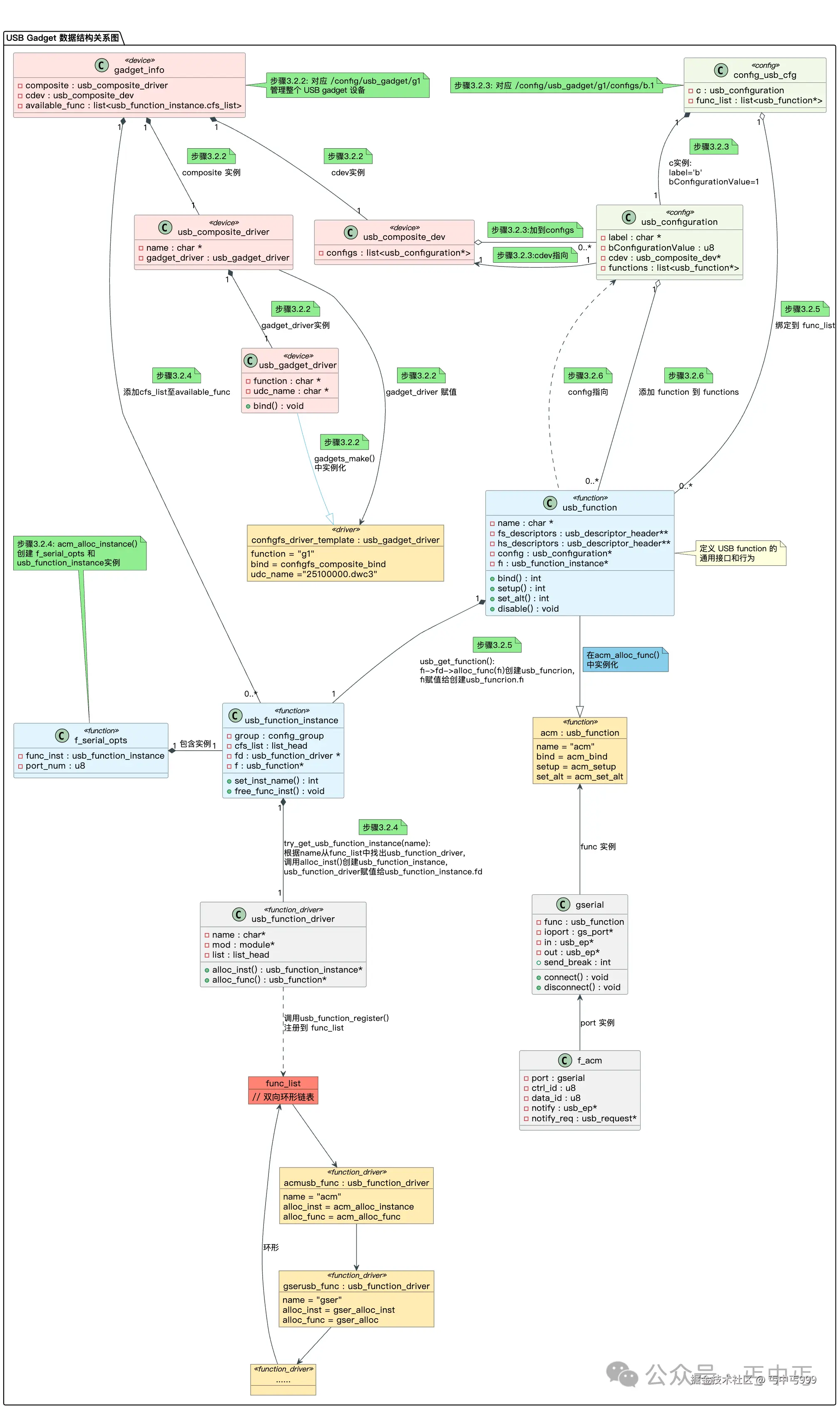Image resolution: width=840 pixels, height=1409 pixels.
Task: Select the usb_function_driver class icon
Action: [239, 914]
